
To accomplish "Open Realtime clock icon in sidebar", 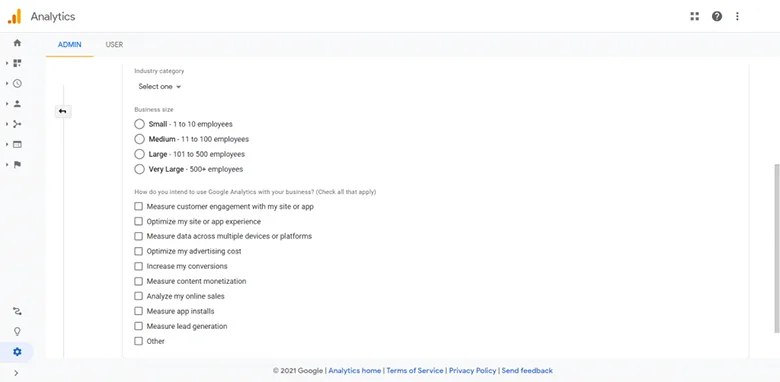I will tap(17, 84).
